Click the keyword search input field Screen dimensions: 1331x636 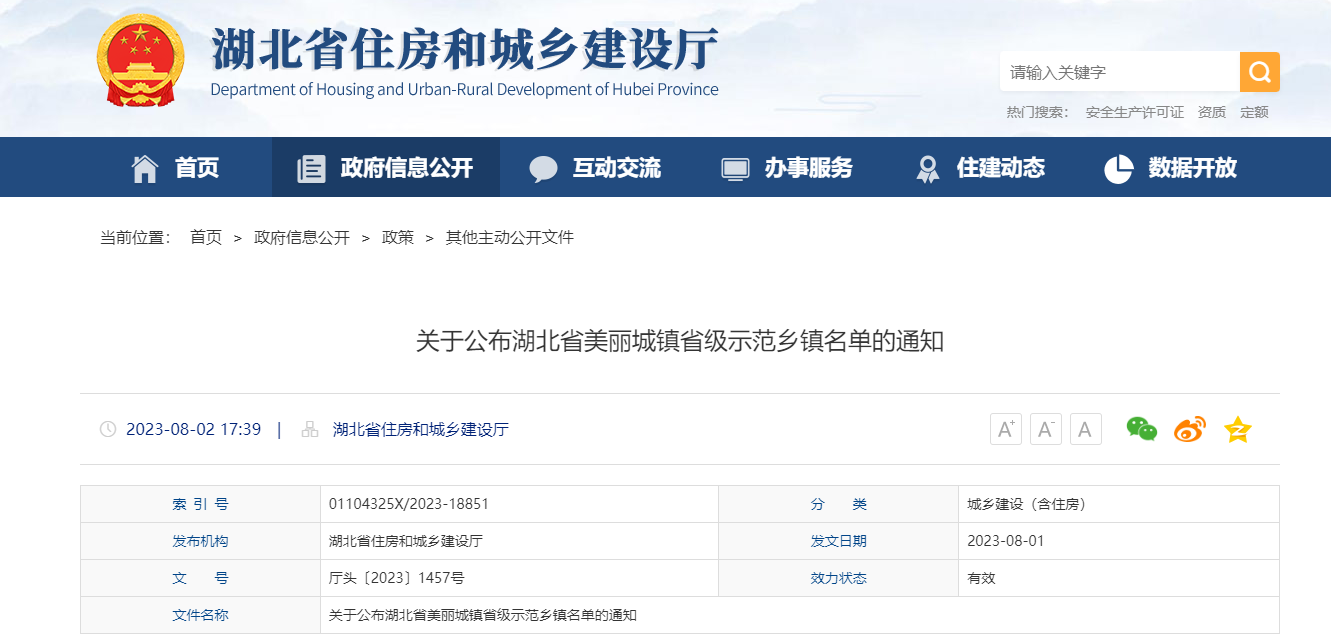pos(1118,72)
